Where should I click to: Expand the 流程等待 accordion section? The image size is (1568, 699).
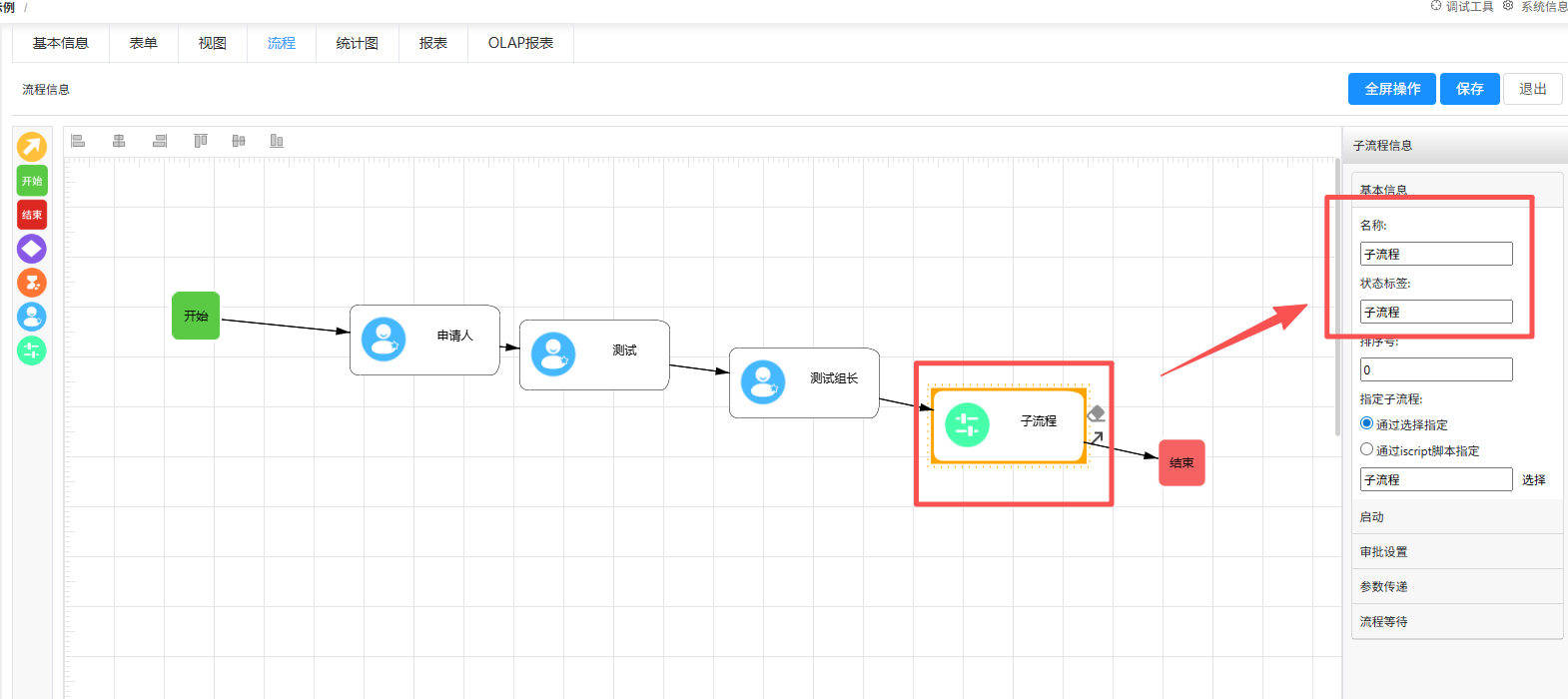(1457, 621)
